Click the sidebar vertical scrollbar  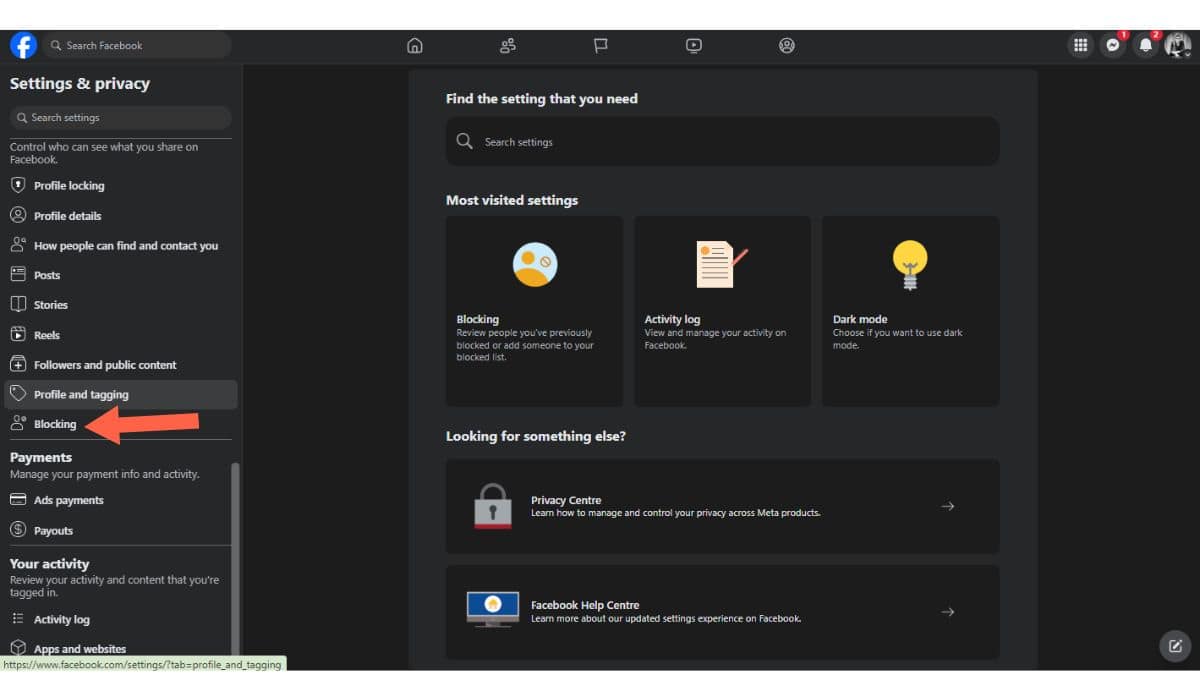[235, 560]
